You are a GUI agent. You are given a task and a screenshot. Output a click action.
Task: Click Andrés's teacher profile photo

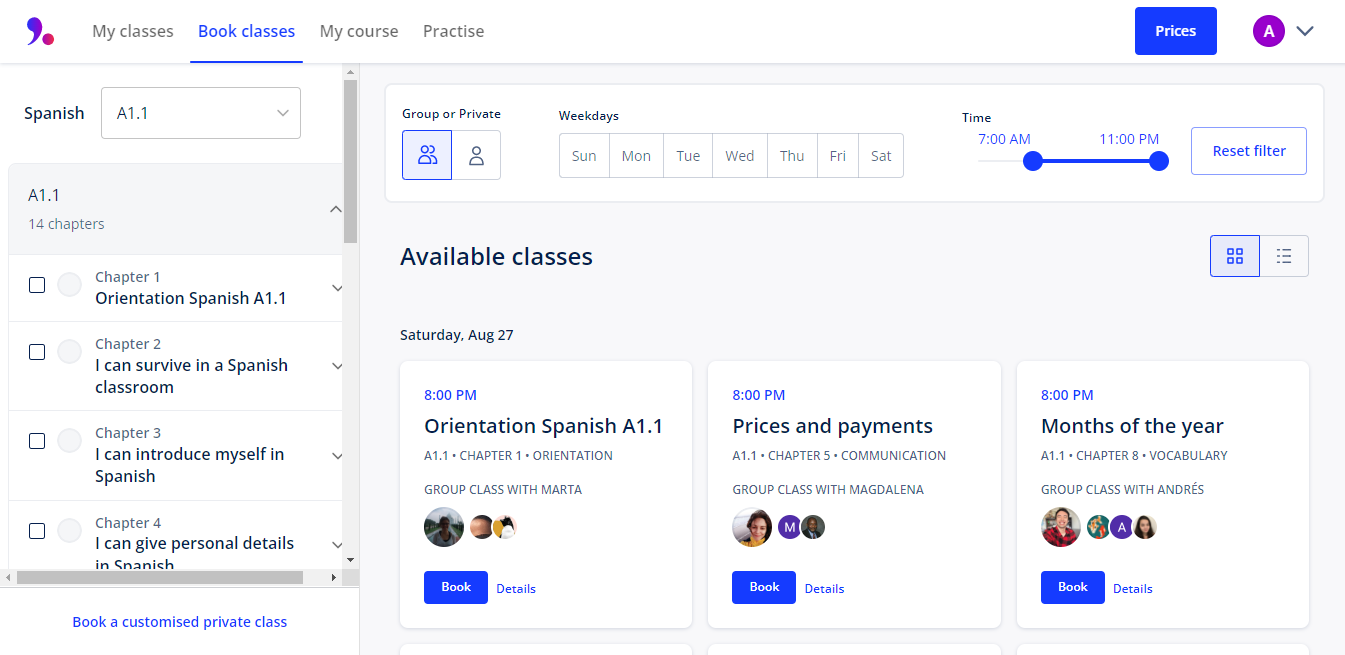tap(1061, 527)
